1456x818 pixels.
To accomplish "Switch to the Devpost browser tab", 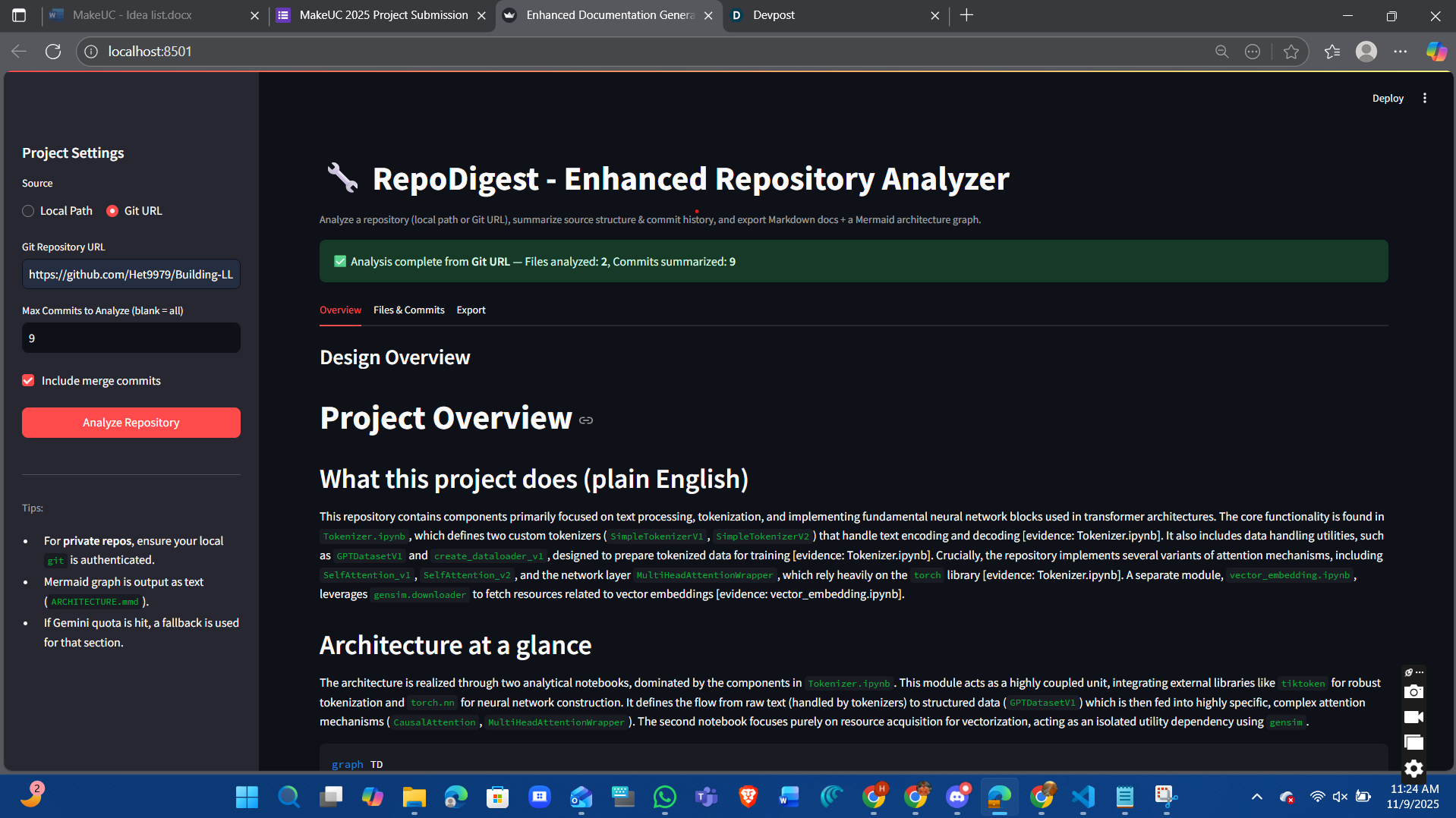I will (835, 15).
